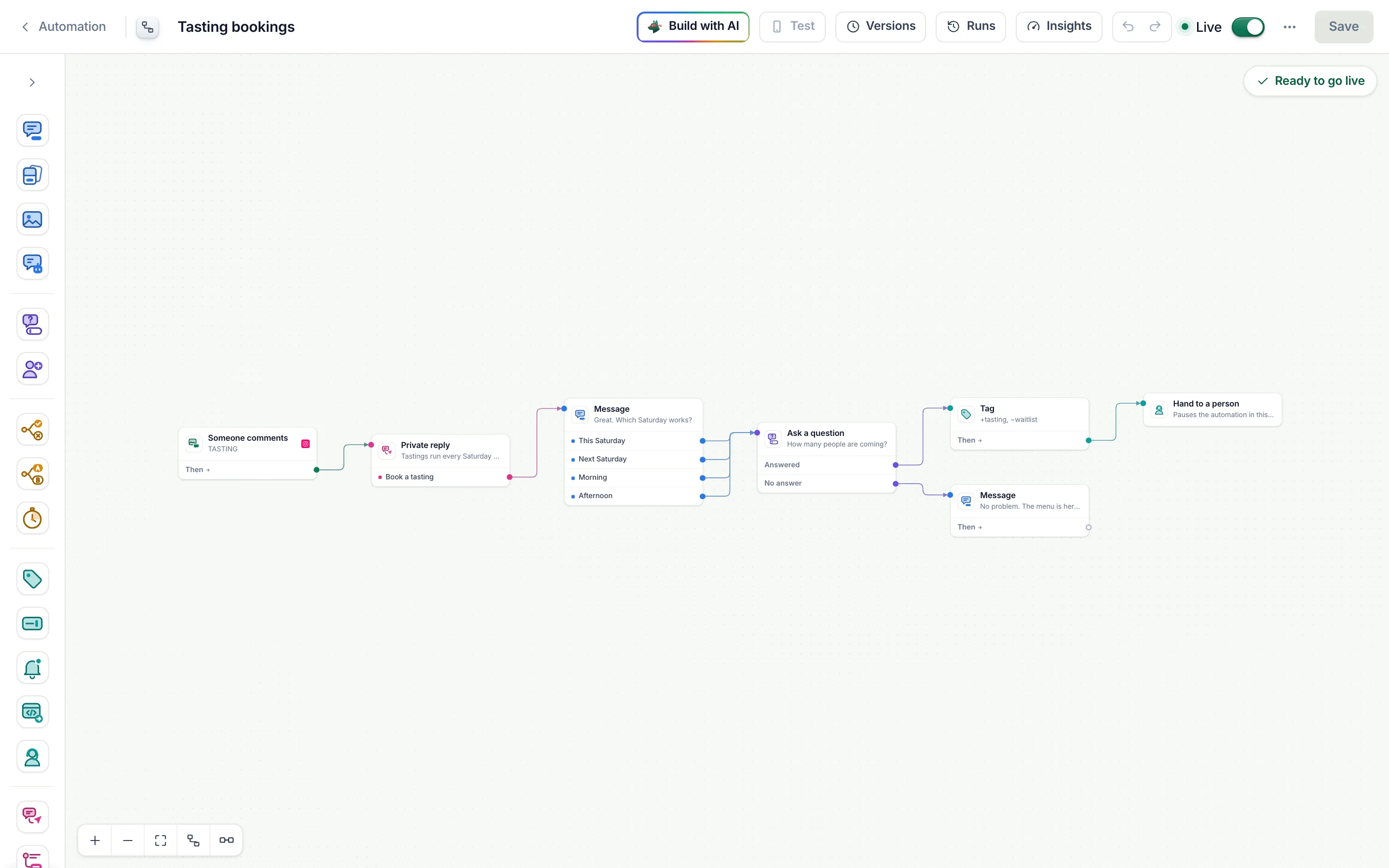Toggle the Live switch off
The image size is (1389, 868).
pos(1248,27)
